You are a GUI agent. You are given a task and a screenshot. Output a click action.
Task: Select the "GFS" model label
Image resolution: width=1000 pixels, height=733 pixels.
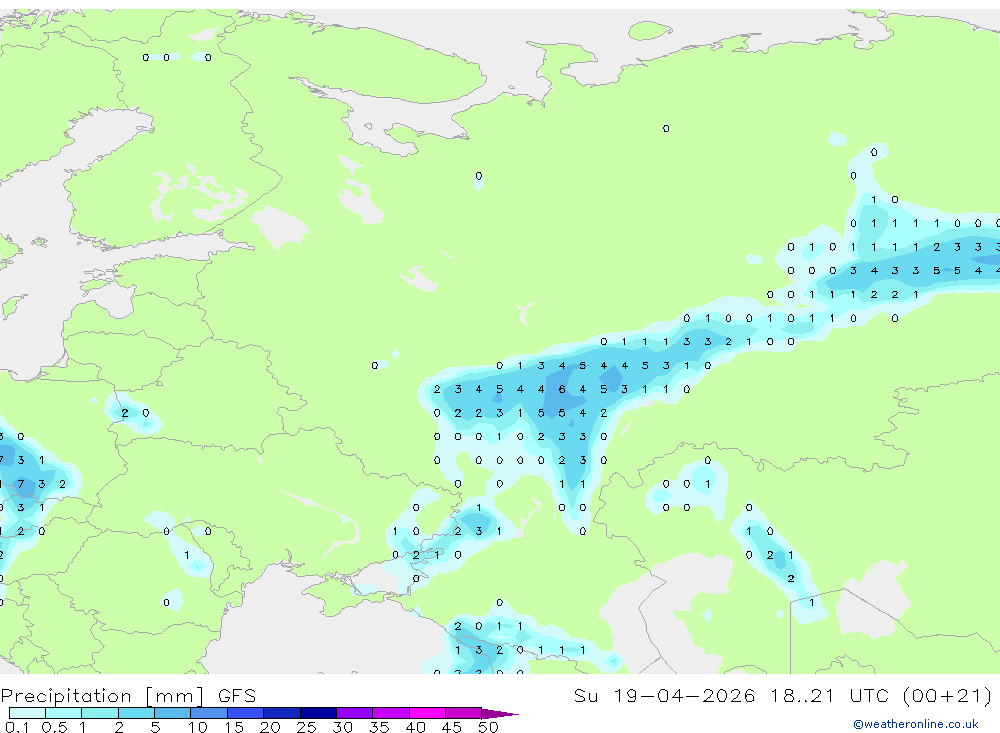(x=237, y=695)
